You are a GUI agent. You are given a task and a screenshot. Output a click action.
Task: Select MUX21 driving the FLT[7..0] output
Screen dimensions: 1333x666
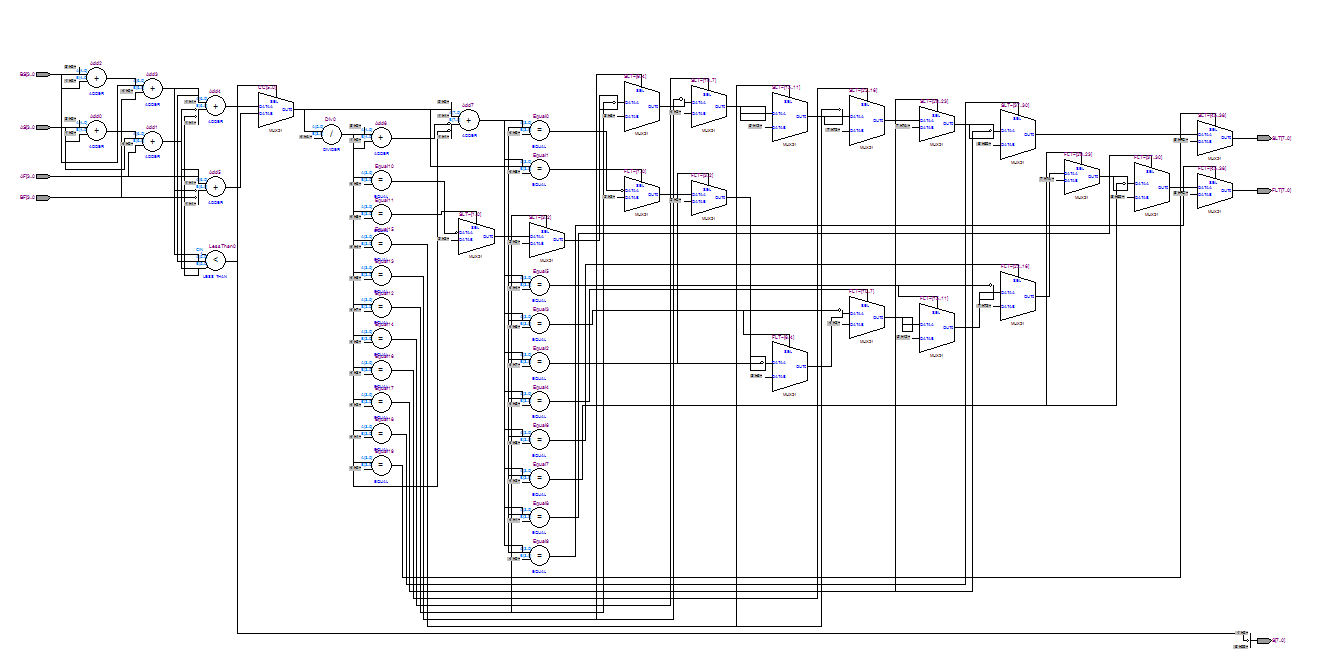pyautogui.click(x=1215, y=191)
